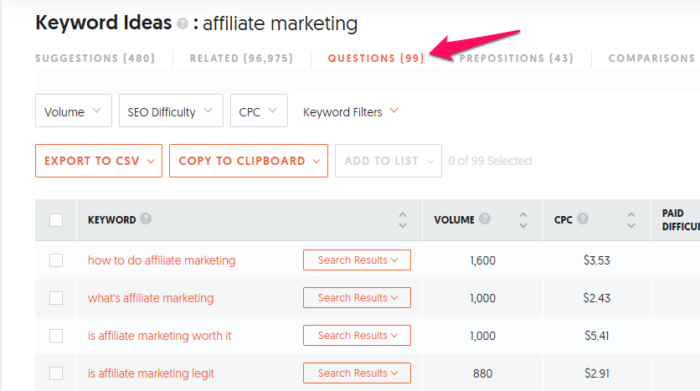This screenshot has width=700, height=391.
Task: Click the help icon next to VOLUME header
Action: [485, 219]
